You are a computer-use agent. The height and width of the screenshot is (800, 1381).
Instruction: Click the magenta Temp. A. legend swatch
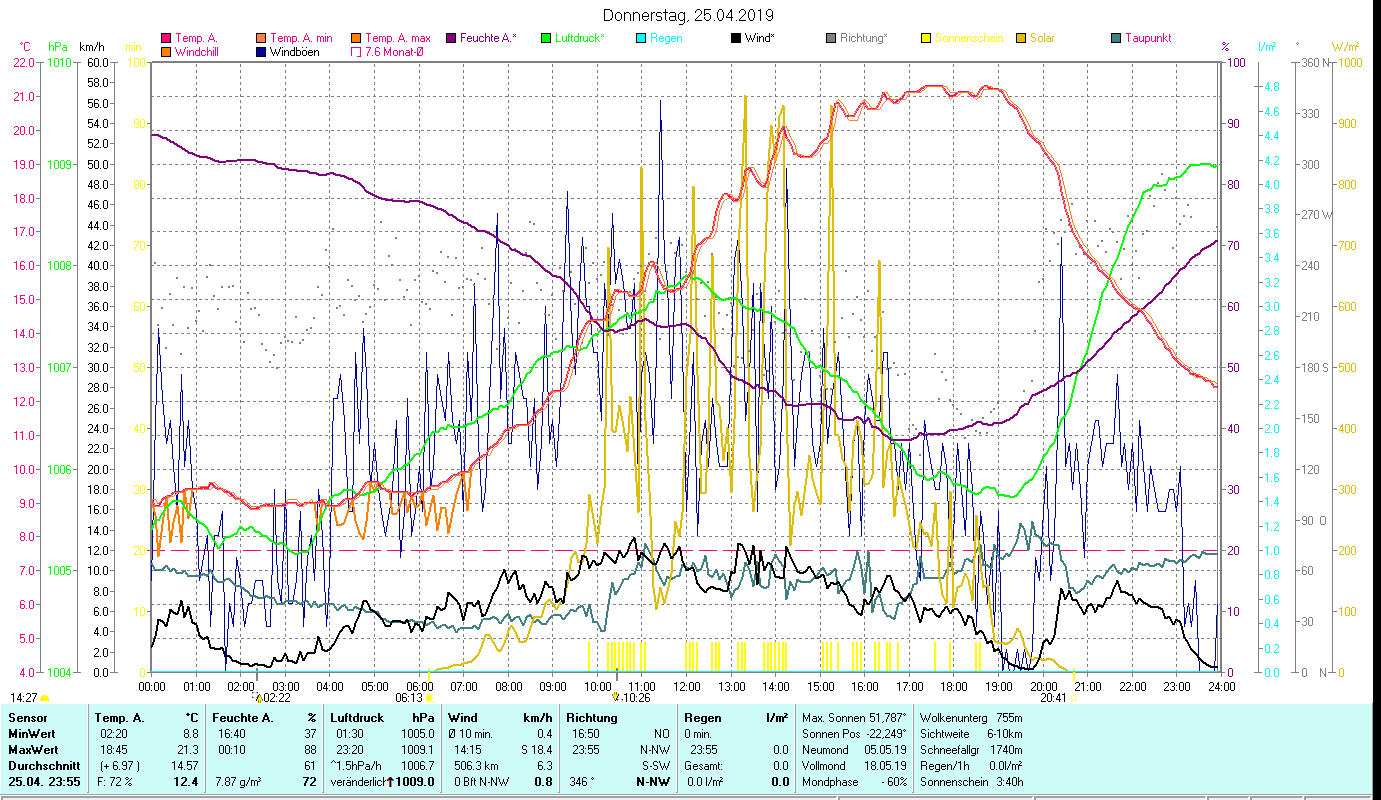coord(166,38)
